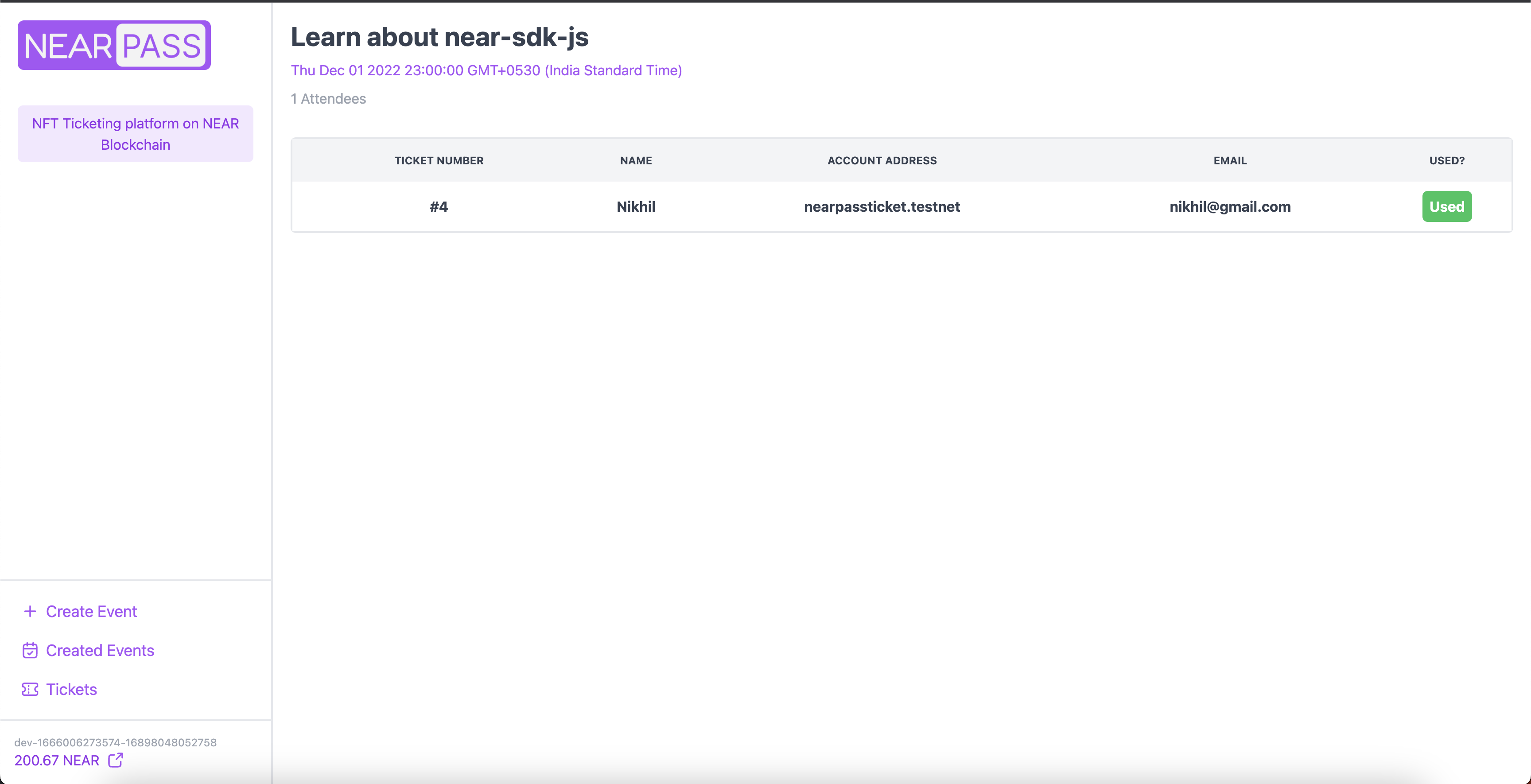The image size is (1531, 784).
Task: Click the NFT Ticketing platform banner
Action: tap(136, 134)
